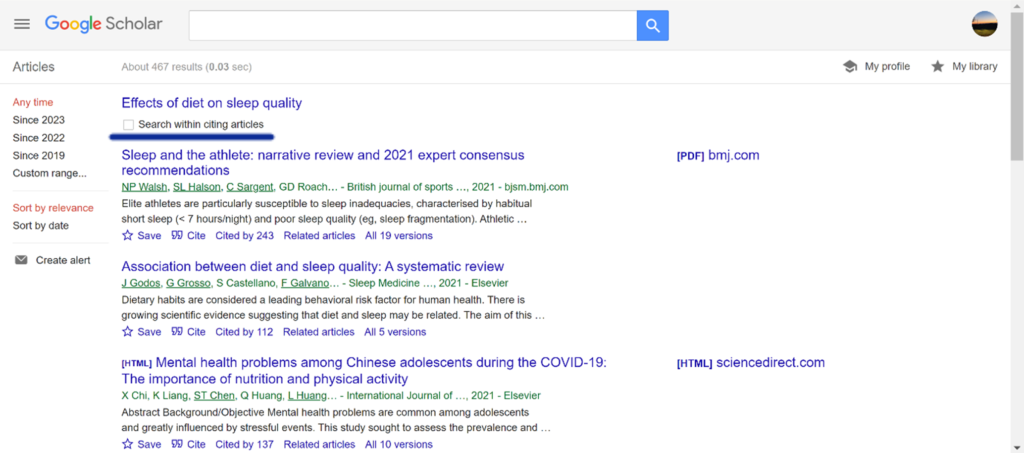Open author NP Walsh's profile
The height and width of the screenshot is (453, 1024).
pyautogui.click(x=144, y=187)
